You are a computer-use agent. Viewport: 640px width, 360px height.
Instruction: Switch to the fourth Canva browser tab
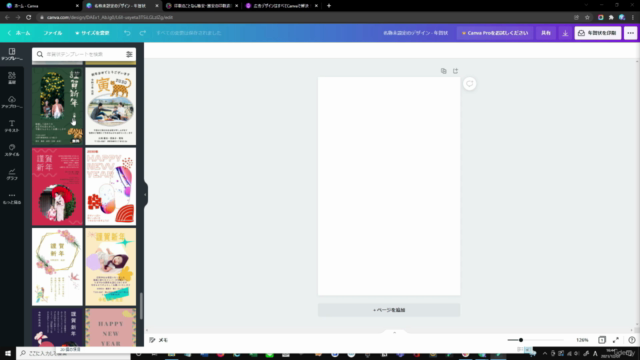pos(282,6)
